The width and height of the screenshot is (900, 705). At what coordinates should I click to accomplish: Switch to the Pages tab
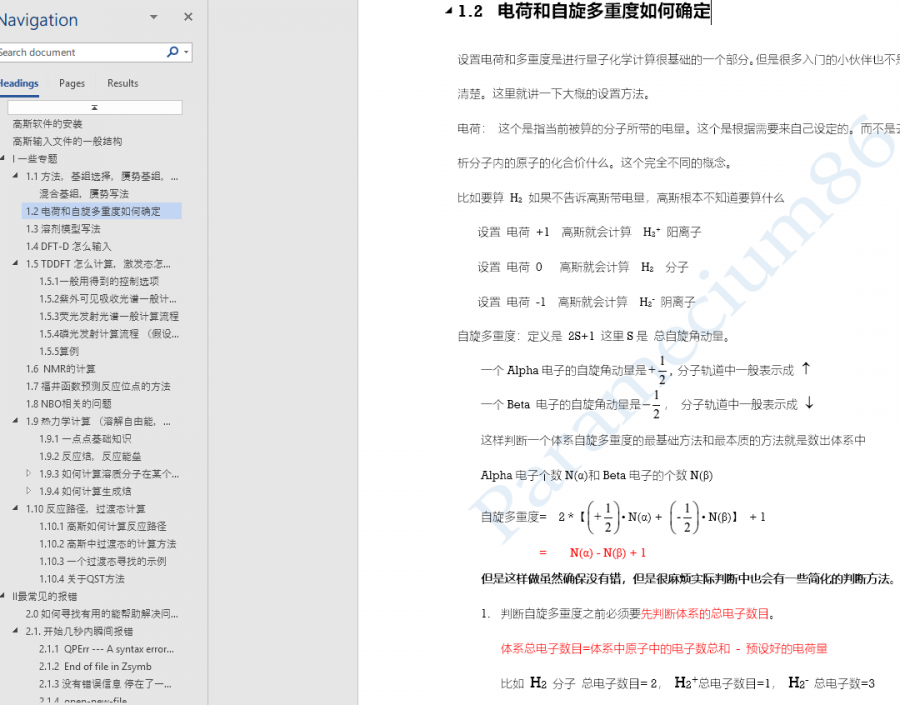coord(72,83)
